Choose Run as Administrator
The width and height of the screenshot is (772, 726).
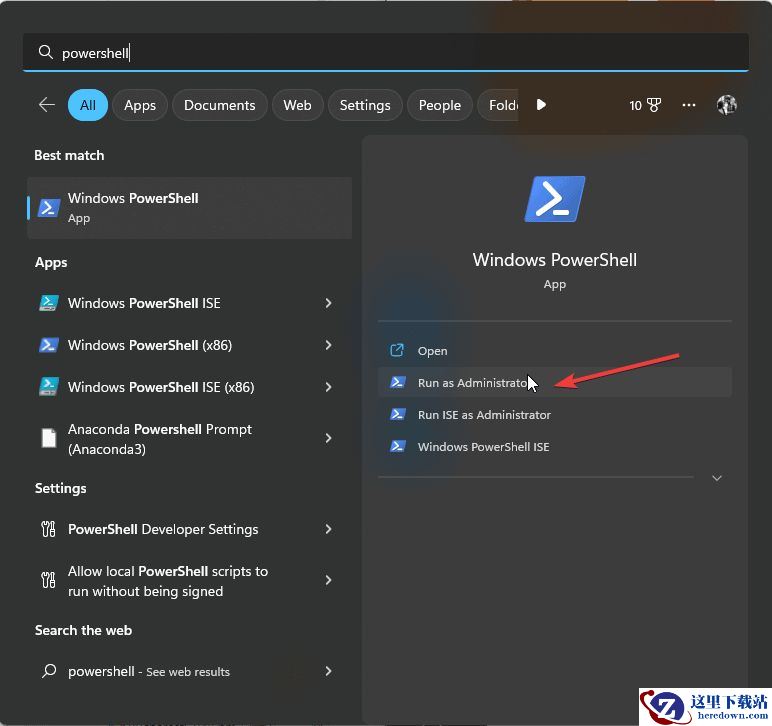(x=472, y=383)
